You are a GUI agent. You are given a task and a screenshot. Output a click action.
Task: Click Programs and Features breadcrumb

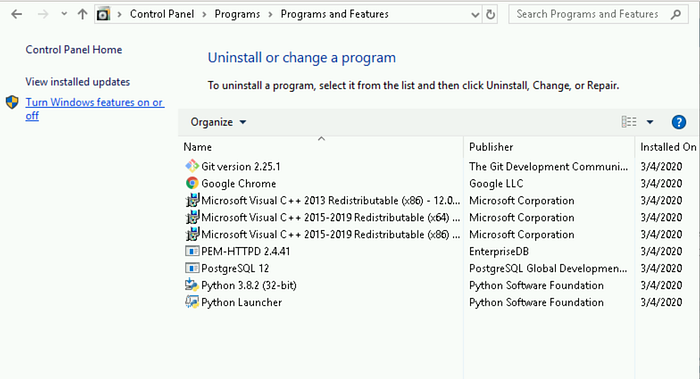coord(334,14)
